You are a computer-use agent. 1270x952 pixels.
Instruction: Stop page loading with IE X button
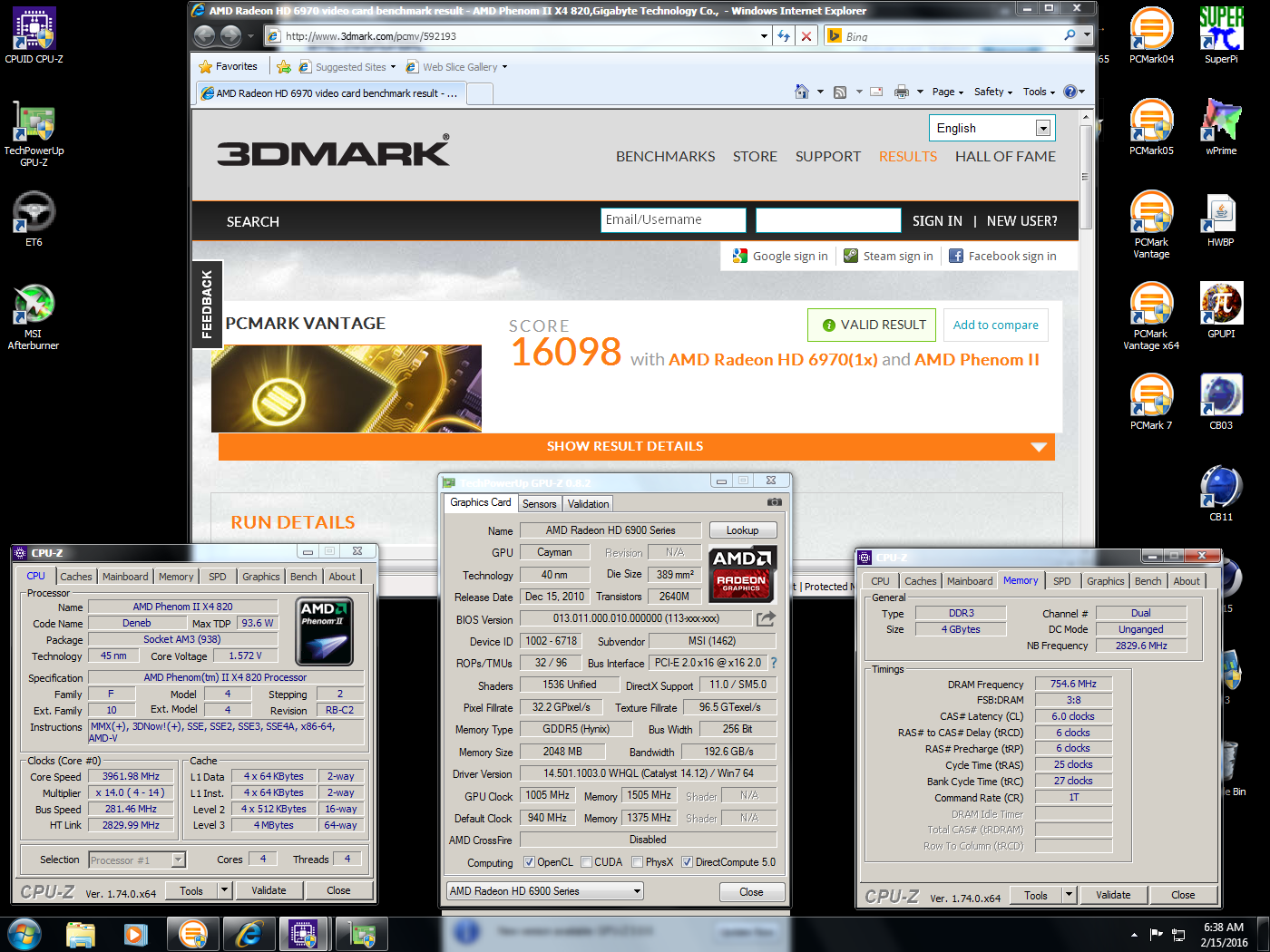(806, 36)
